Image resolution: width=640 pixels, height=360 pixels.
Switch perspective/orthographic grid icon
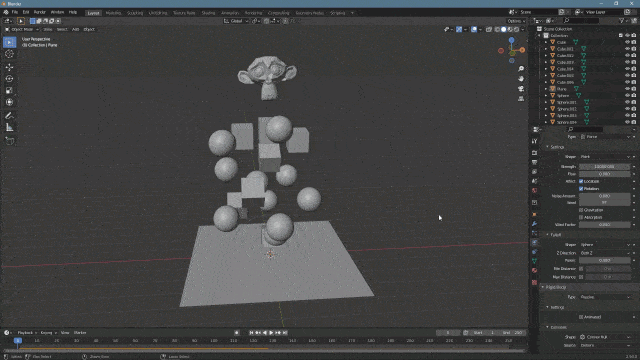point(521,99)
